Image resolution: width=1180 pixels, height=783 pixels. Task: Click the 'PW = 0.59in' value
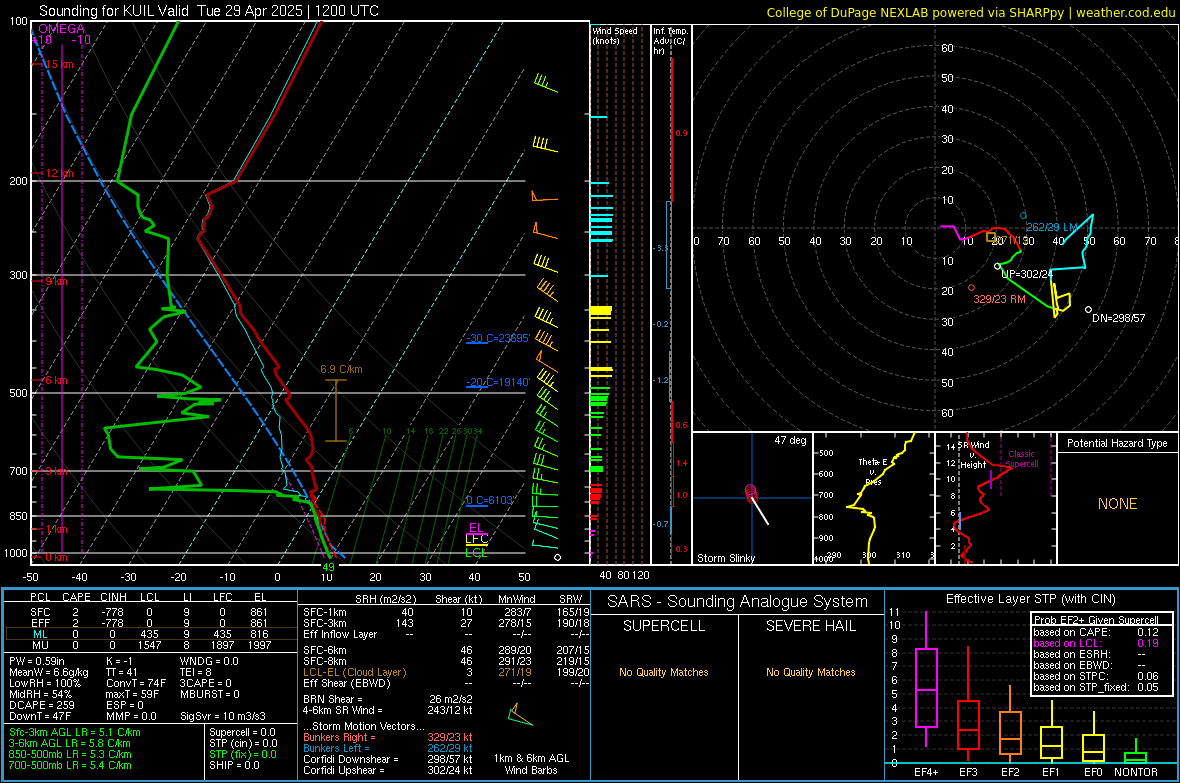(36, 661)
